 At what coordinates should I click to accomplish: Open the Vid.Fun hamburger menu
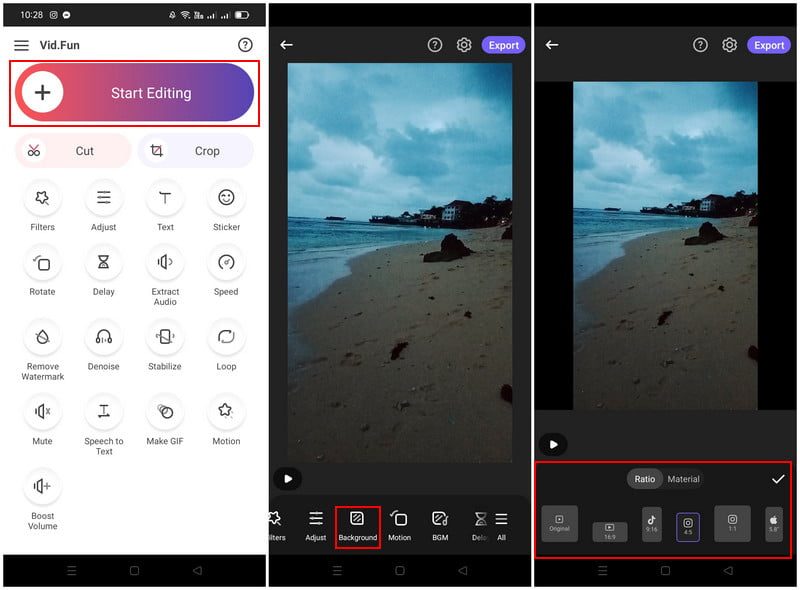coord(21,45)
